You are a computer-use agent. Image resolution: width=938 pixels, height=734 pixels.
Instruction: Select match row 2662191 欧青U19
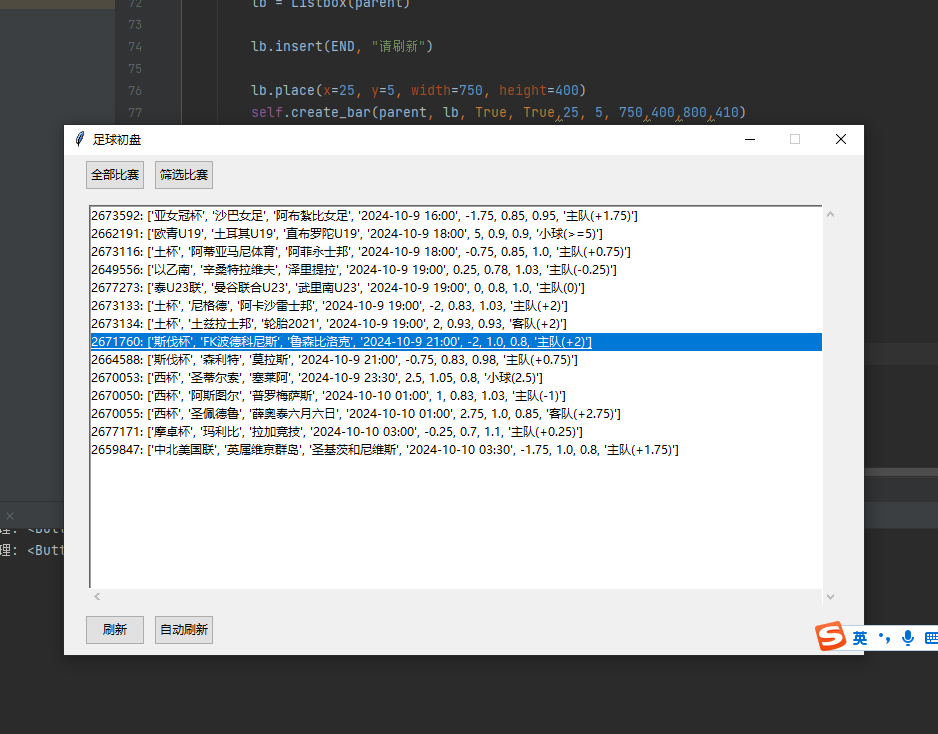[346, 234]
